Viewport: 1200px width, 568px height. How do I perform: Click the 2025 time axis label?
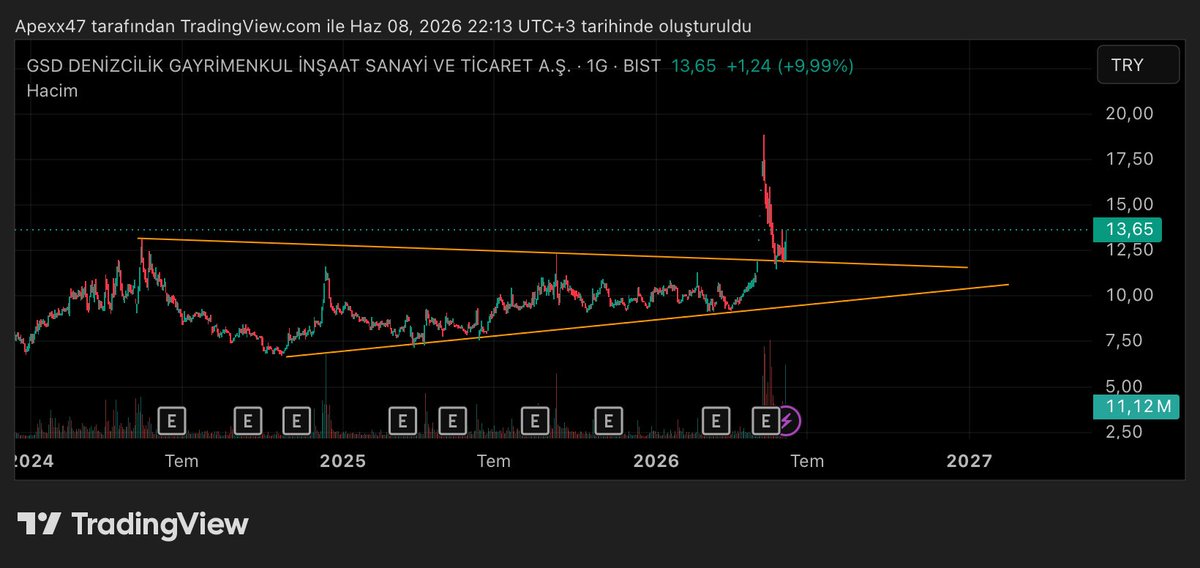click(x=343, y=461)
